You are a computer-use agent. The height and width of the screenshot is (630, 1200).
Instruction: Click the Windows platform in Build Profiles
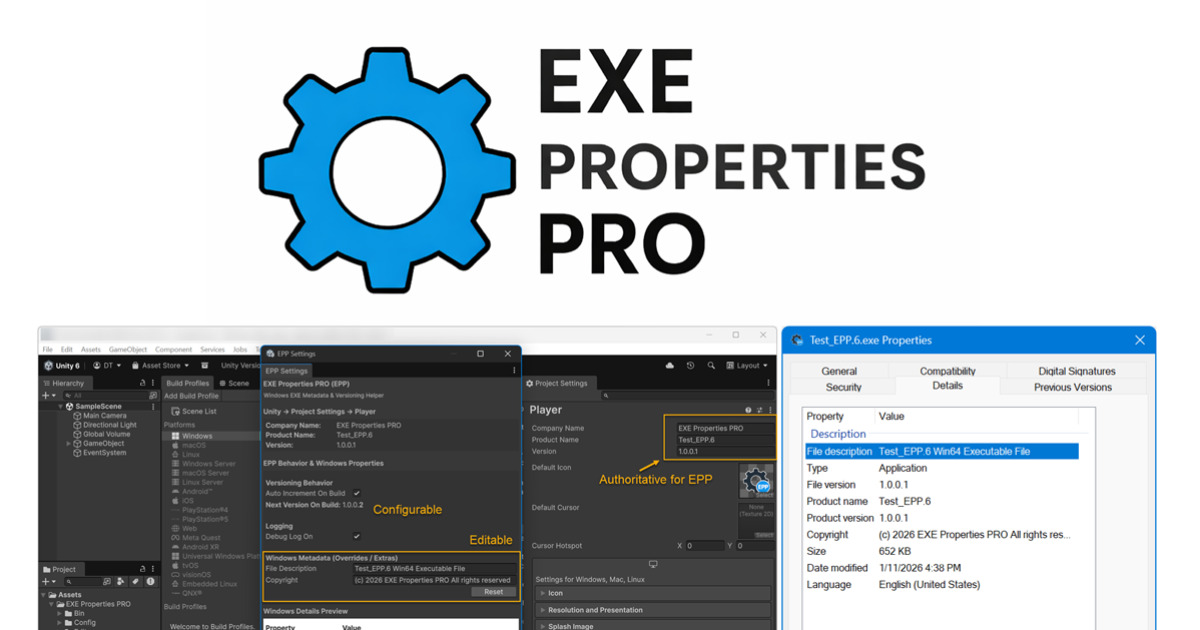tap(209, 436)
